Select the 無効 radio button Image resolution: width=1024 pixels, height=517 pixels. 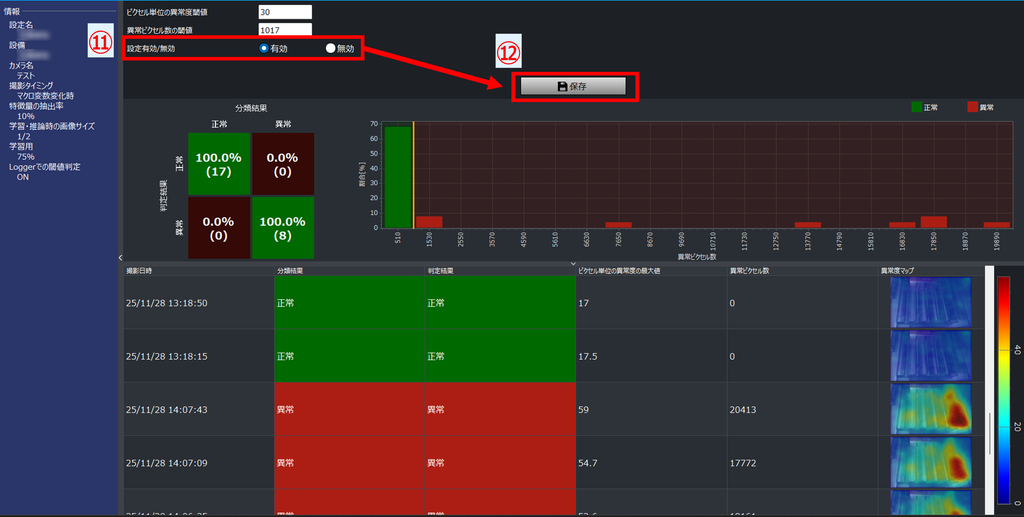[330, 48]
